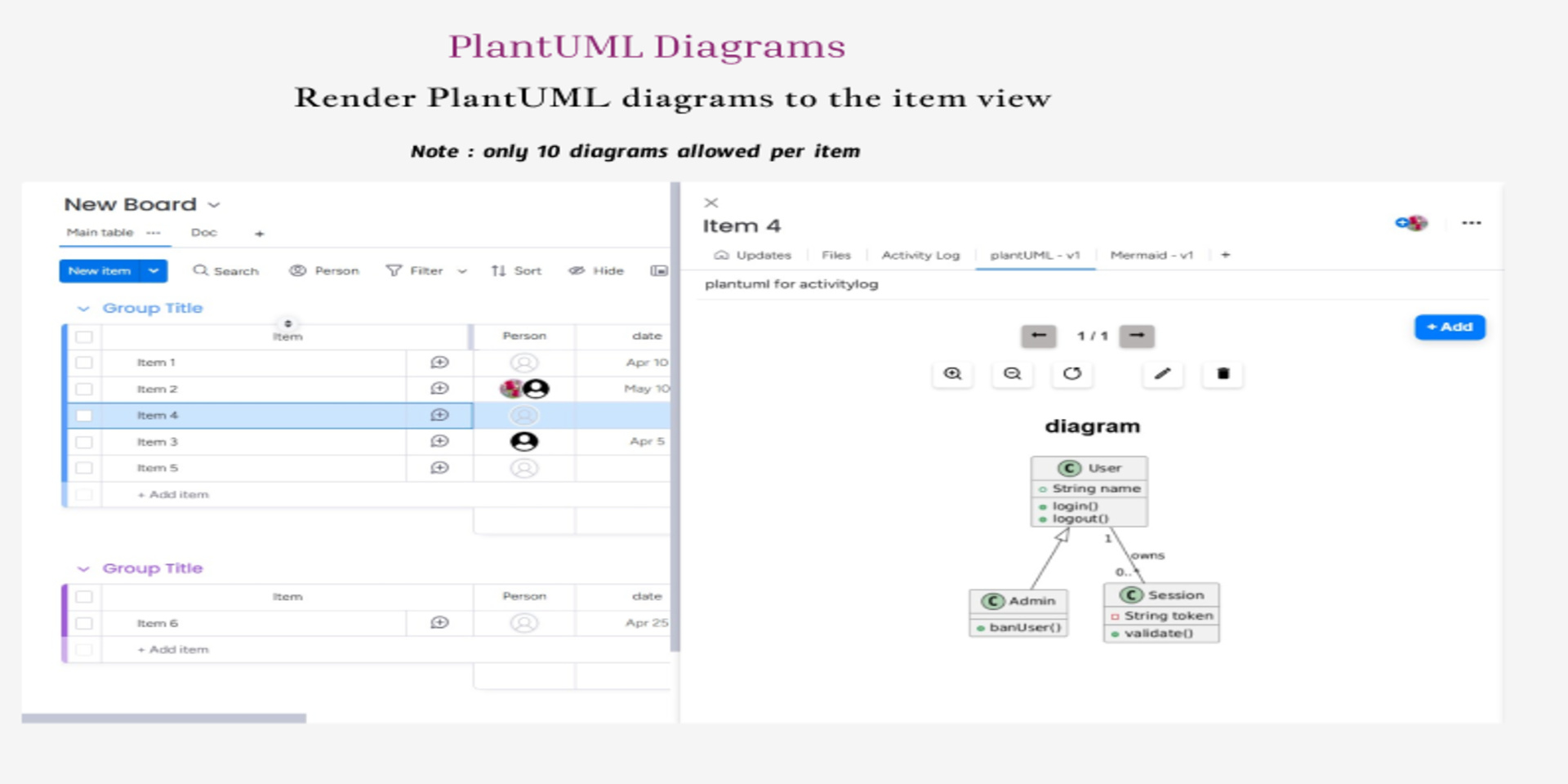Check the Item 4 checkbox
This screenshot has width=1568, height=784.
tap(84, 415)
